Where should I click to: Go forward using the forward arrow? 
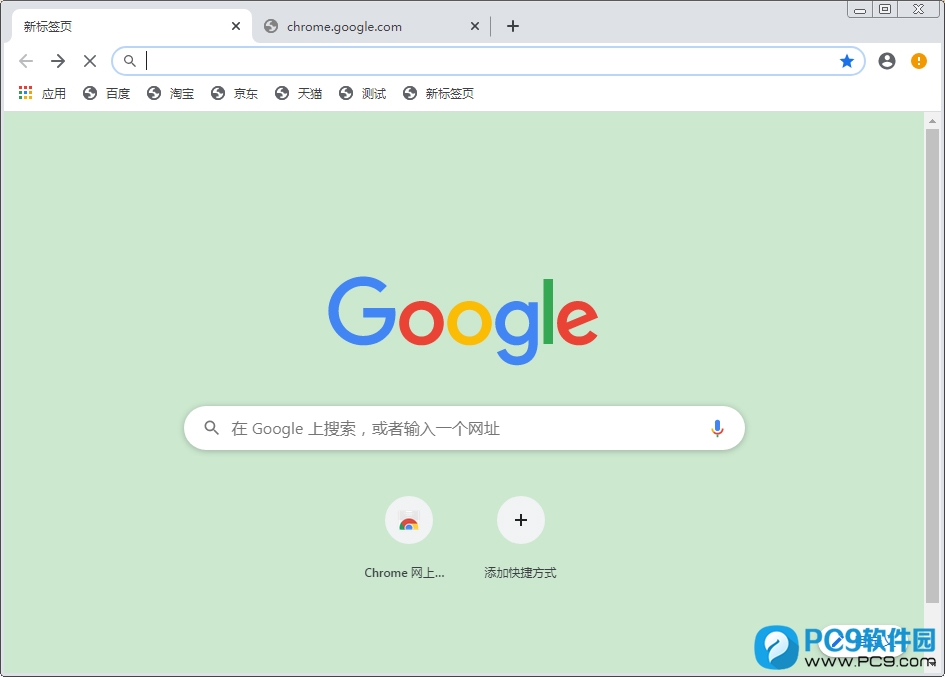(x=58, y=61)
